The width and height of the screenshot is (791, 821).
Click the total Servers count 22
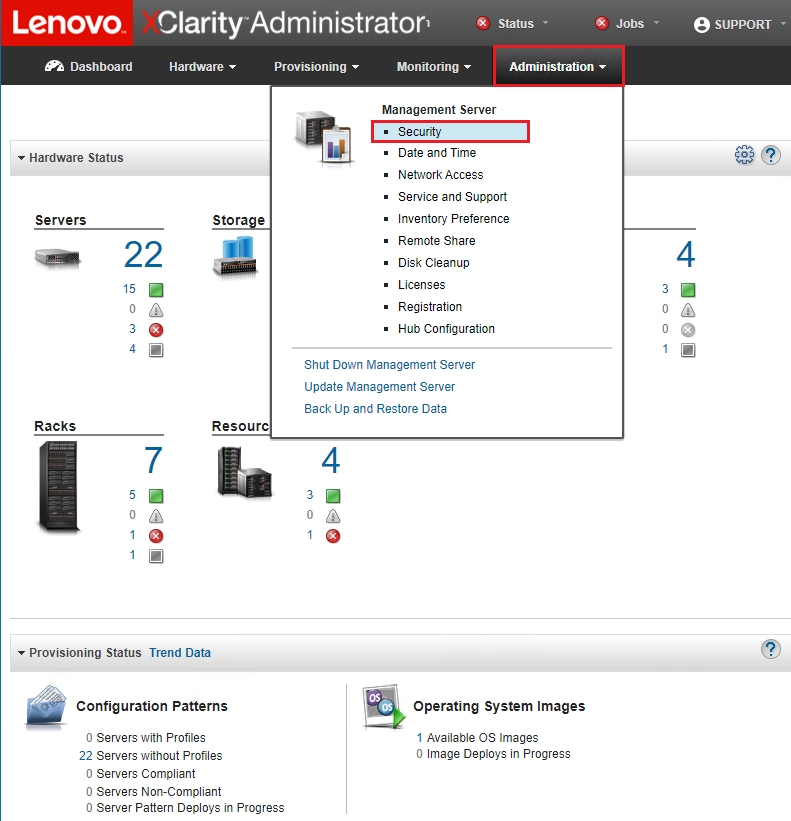pos(143,255)
